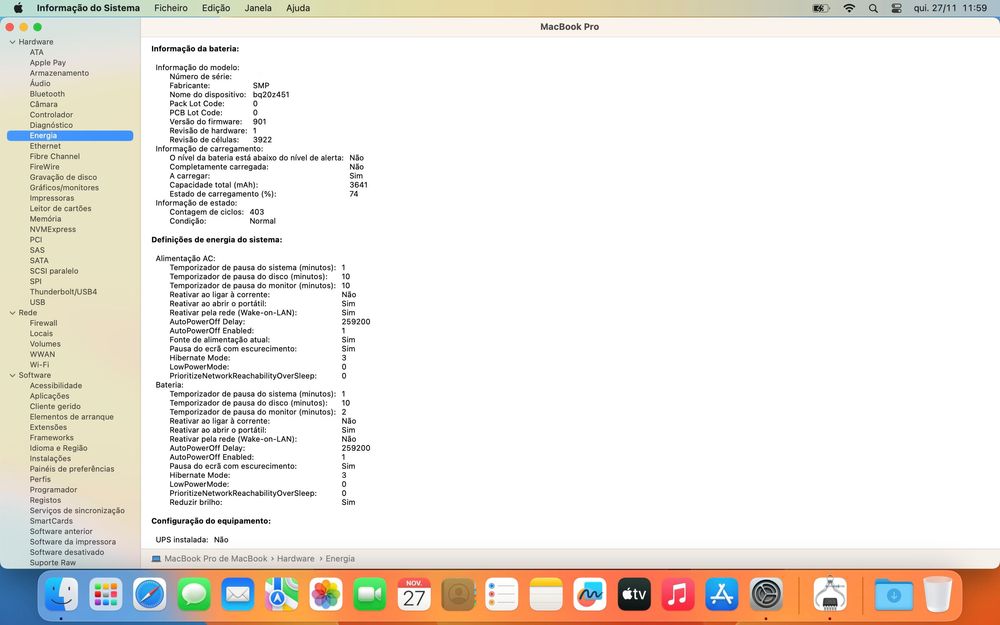The width and height of the screenshot is (1000, 625).
Task: Open Downloads folder in dock
Action: (893, 594)
